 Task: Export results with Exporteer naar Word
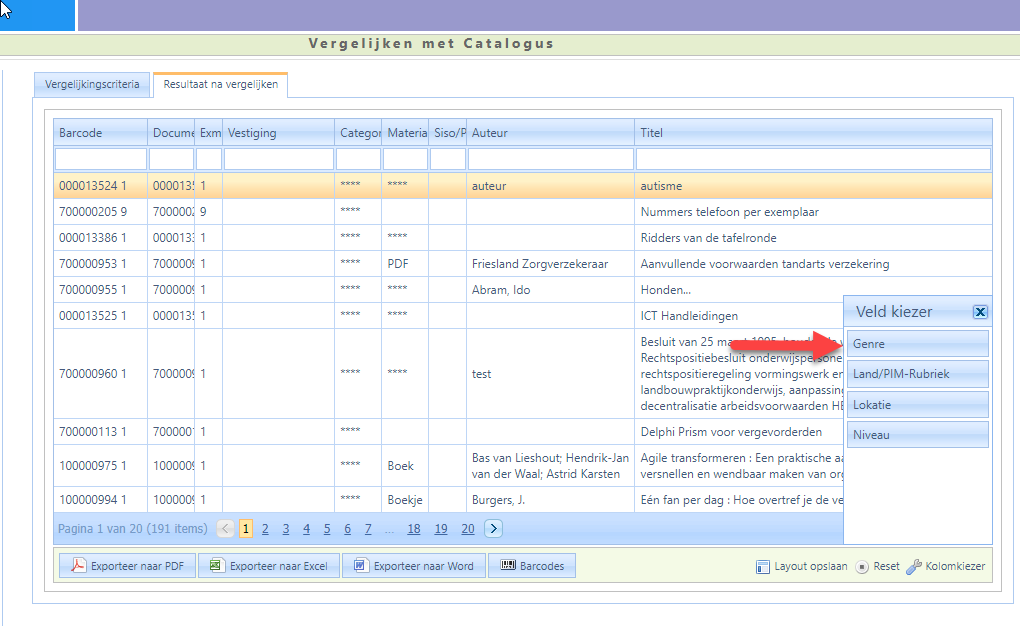(413, 566)
